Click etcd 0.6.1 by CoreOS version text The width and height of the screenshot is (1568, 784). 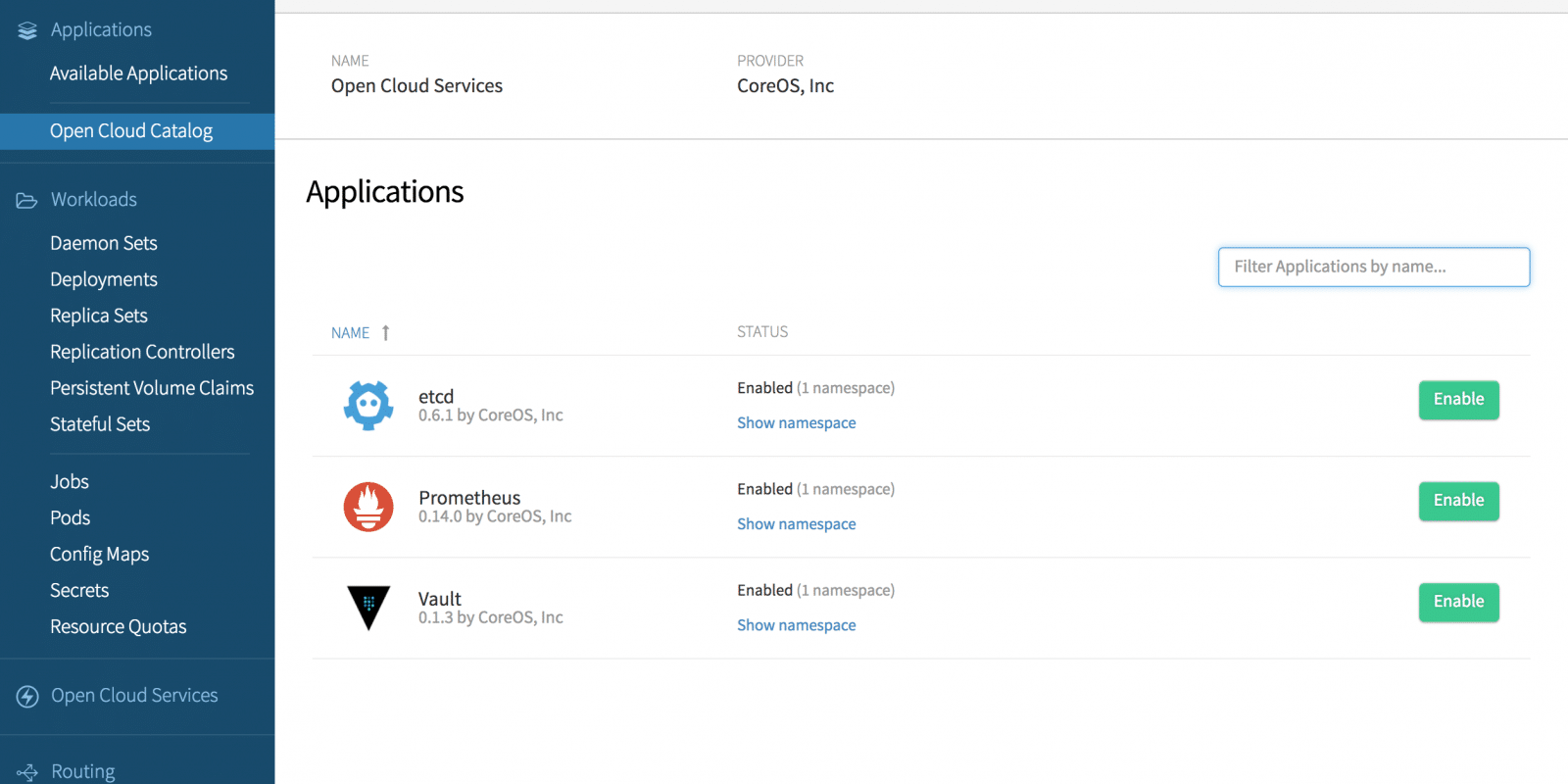[x=491, y=416]
